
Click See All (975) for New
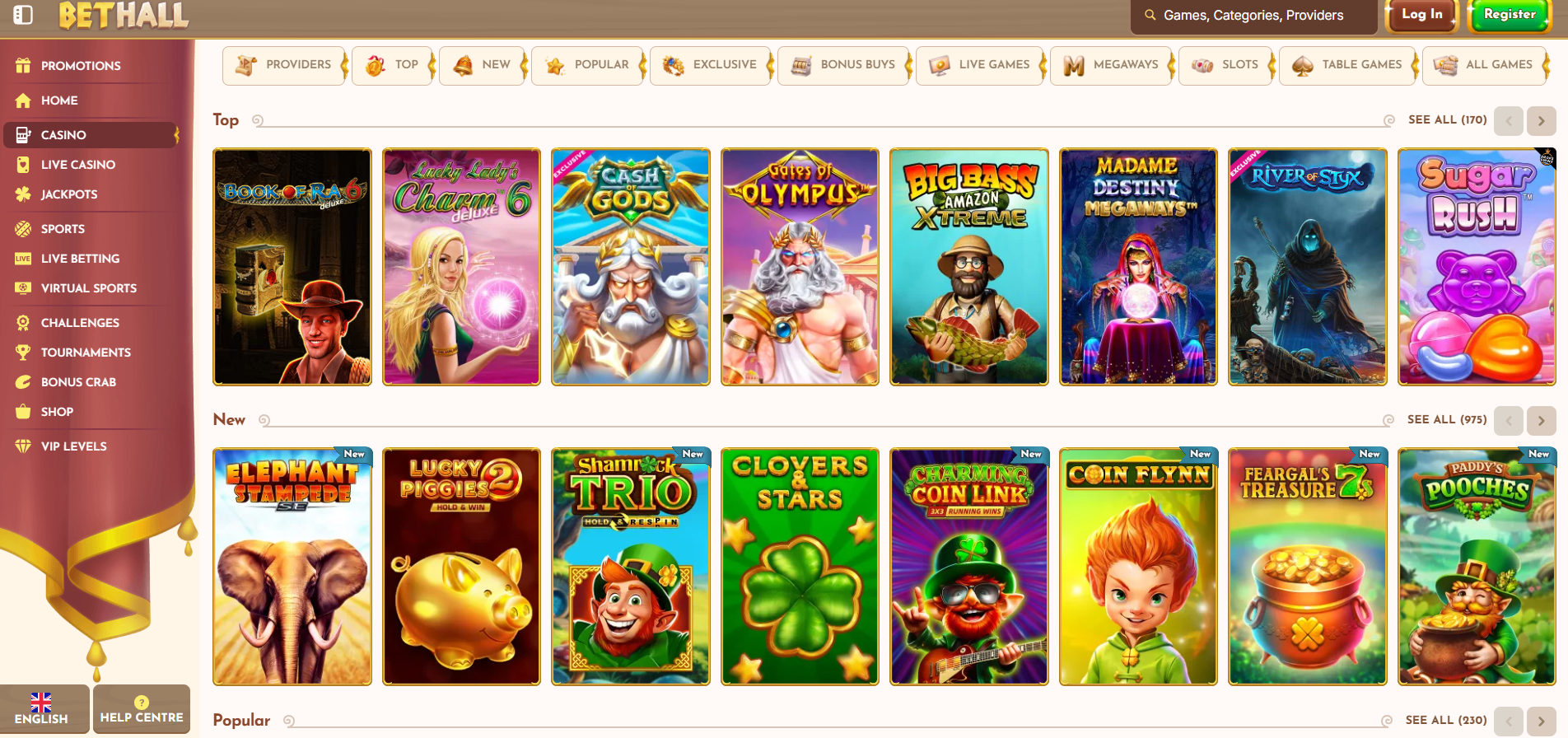pyautogui.click(x=1447, y=420)
